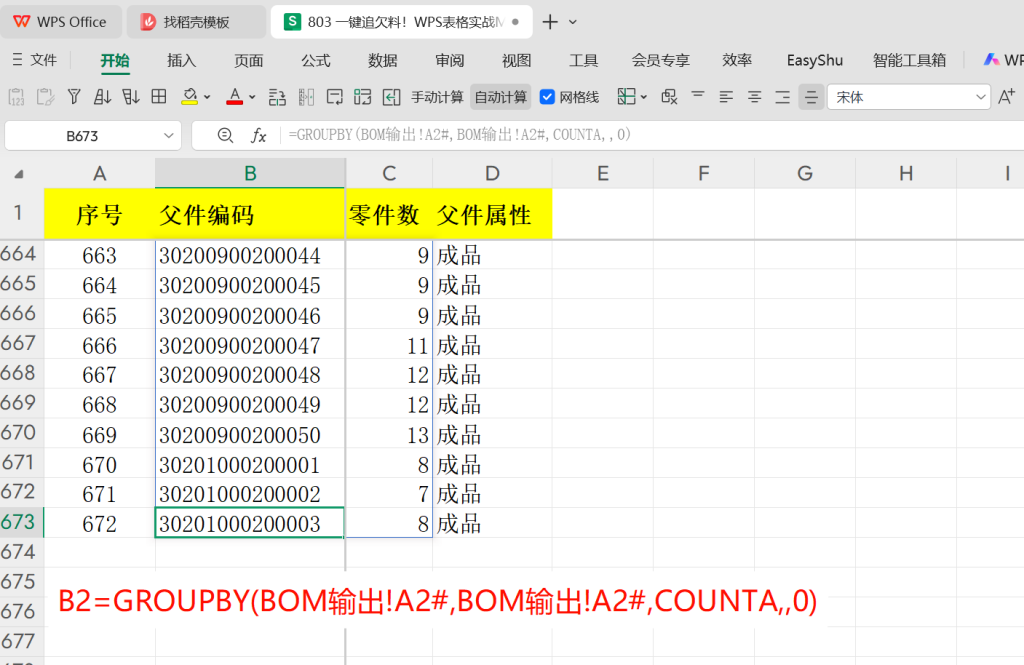Screen dimensions: 1024x665
Task: Select the 开始 ribbon tab
Action: (115, 61)
